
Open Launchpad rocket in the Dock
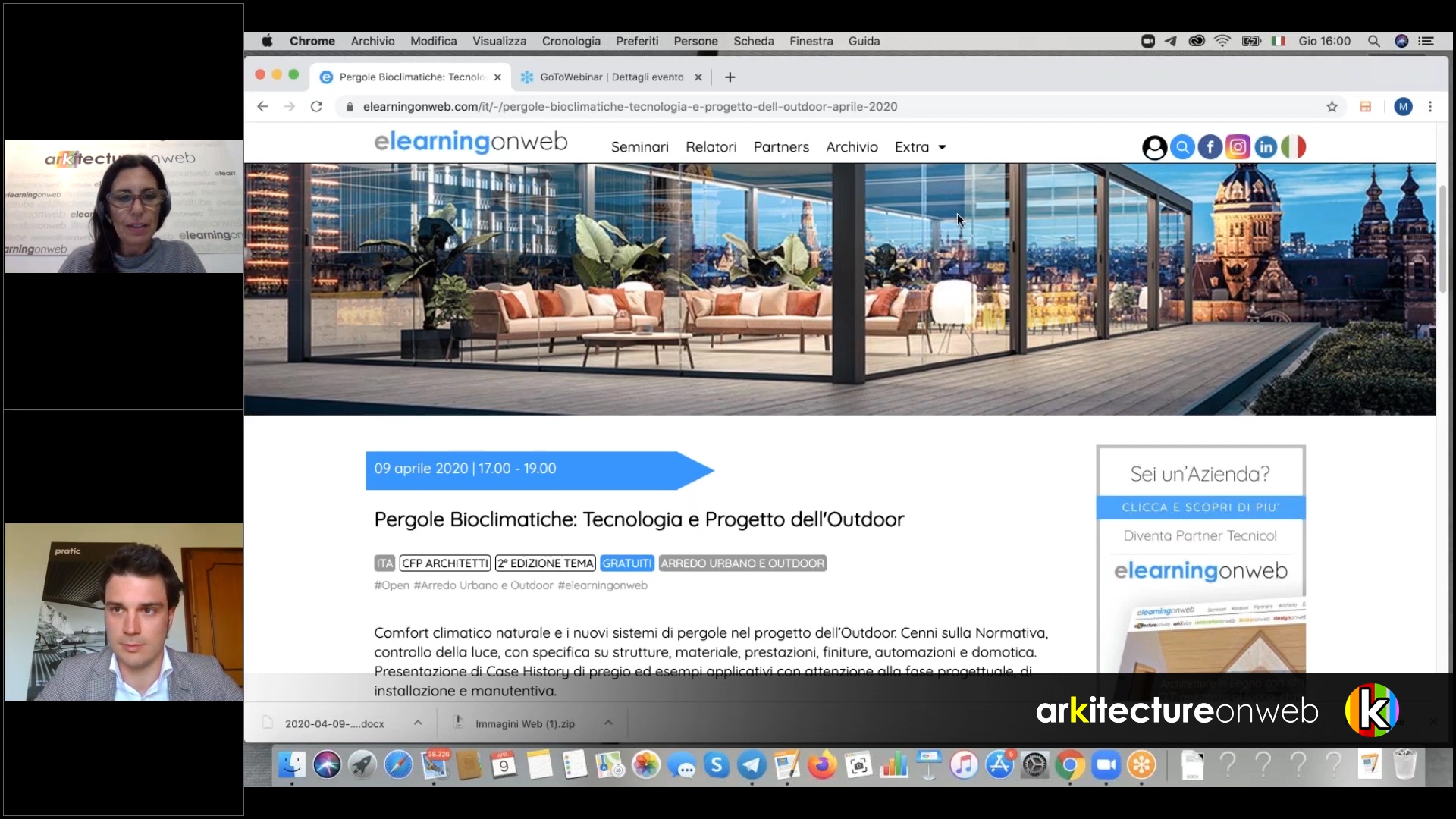pos(362,765)
